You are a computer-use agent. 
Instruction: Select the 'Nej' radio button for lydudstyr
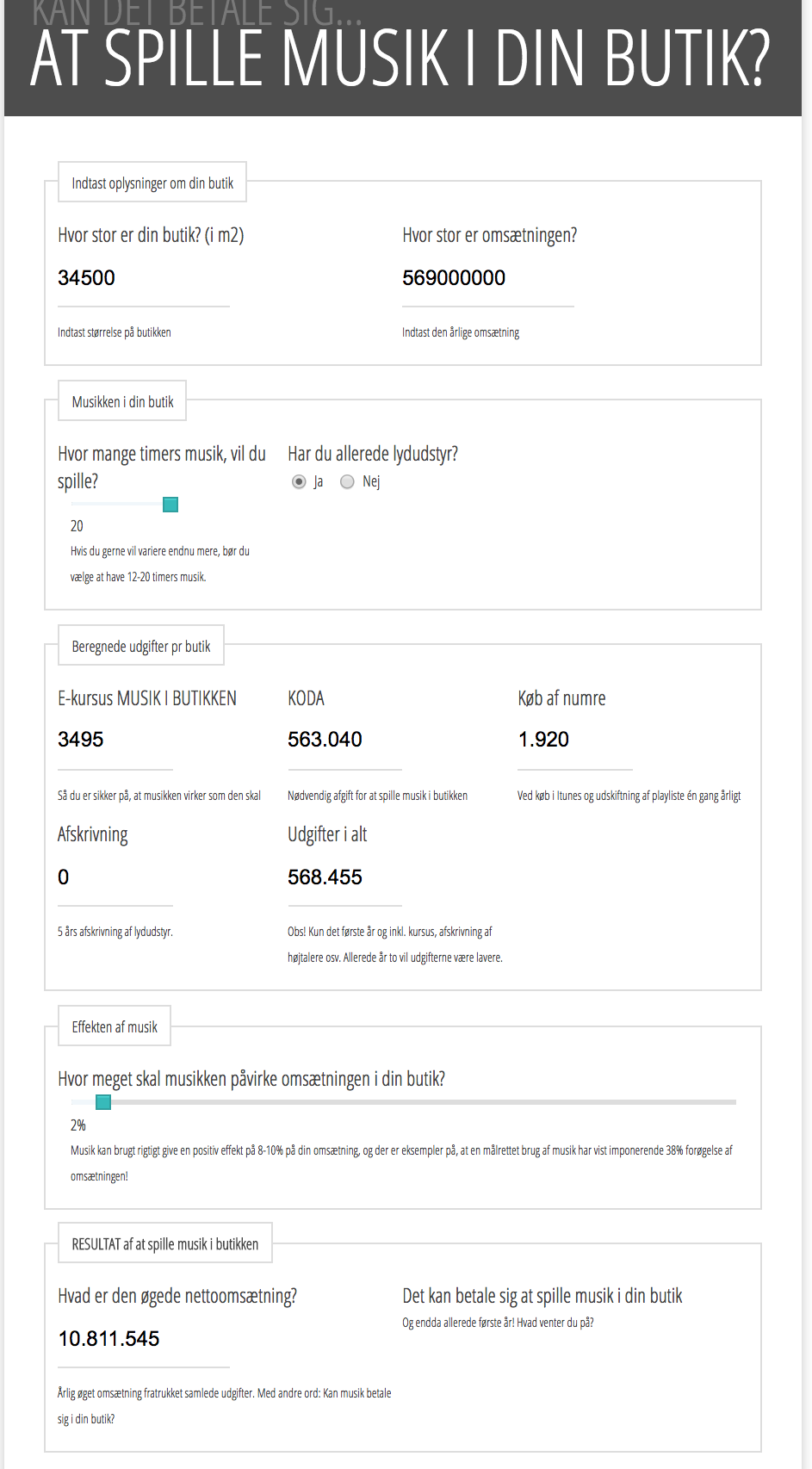347,481
